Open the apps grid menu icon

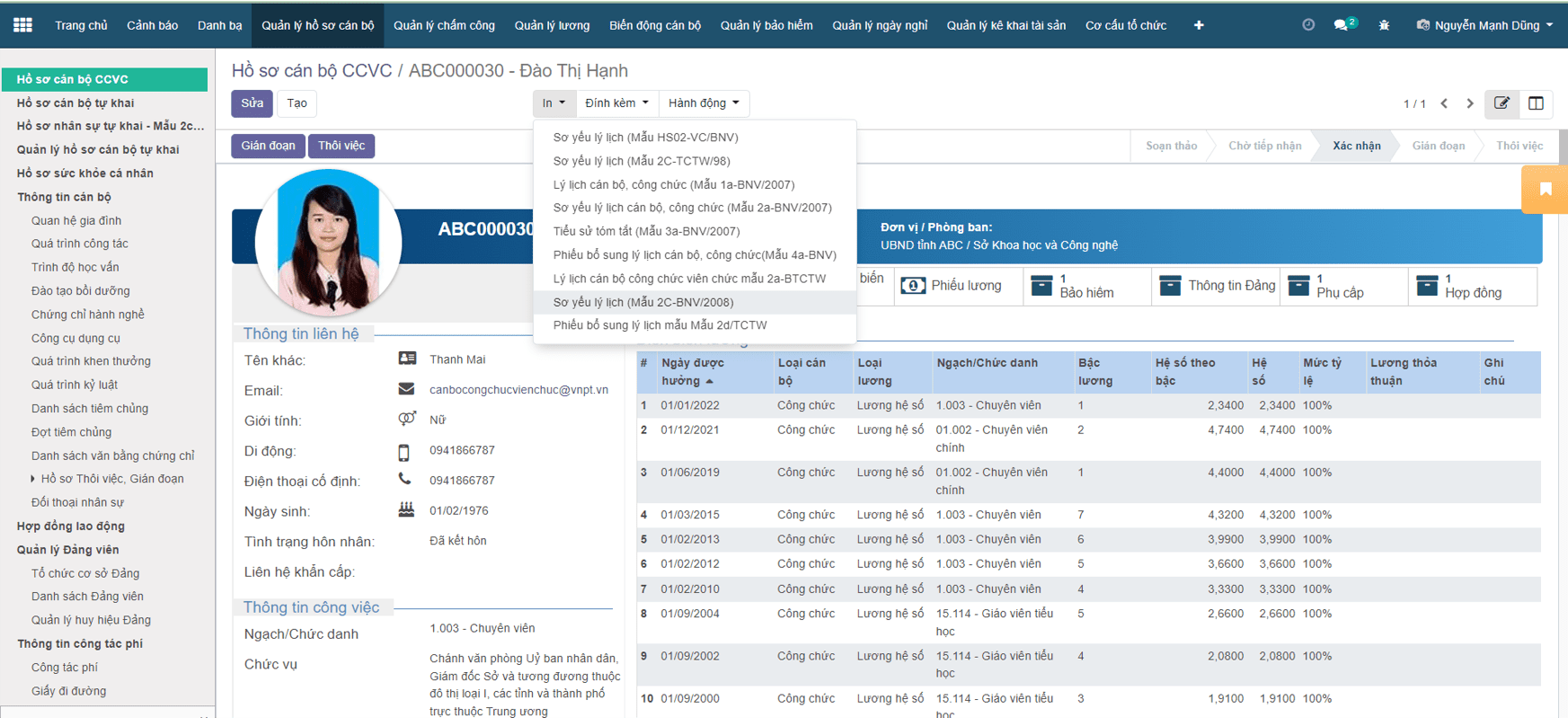pyautogui.click(x=22, y=25)
